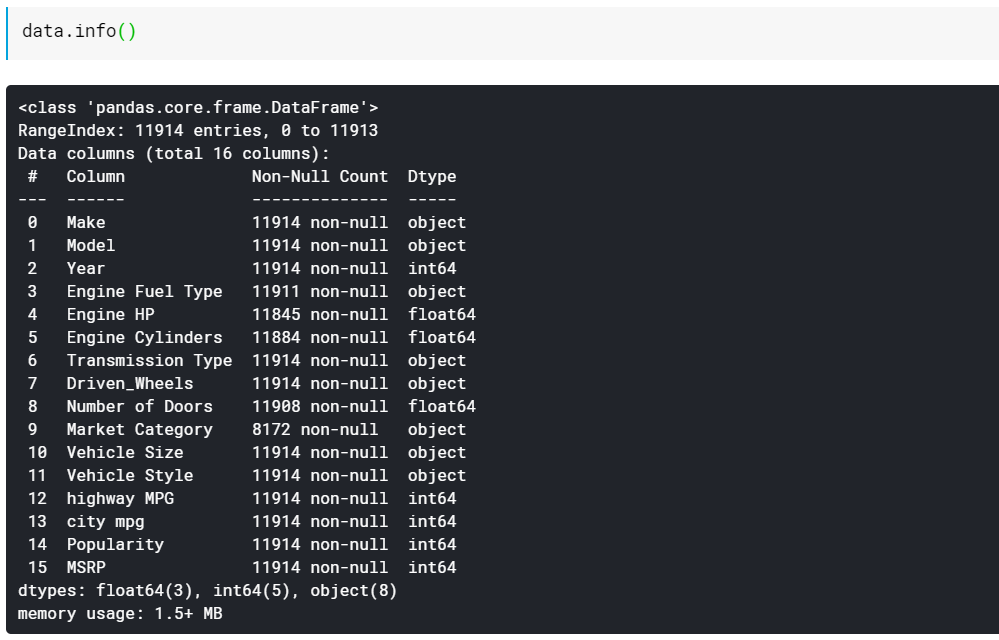Select the 'Engine Cylinders' row
999x640 pixels.
click(x=144, y=337)
